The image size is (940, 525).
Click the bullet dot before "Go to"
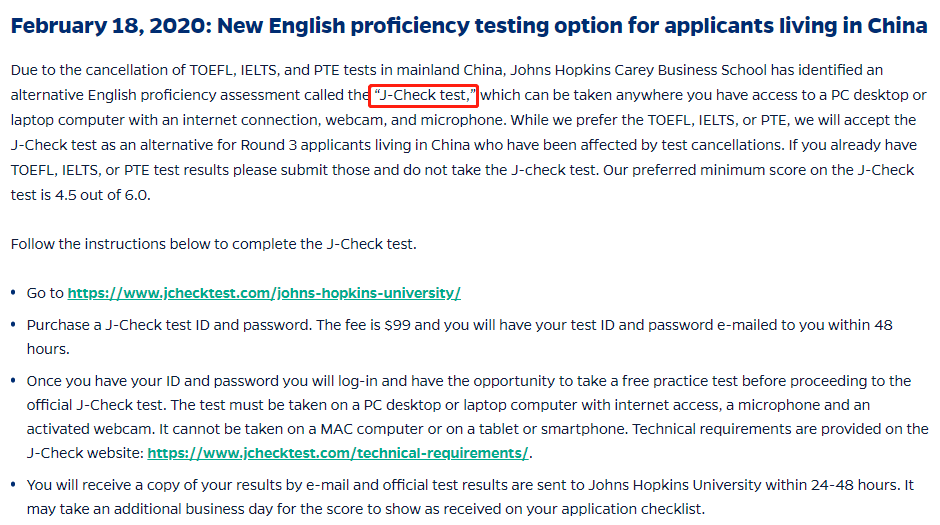(x=13, y=293)
